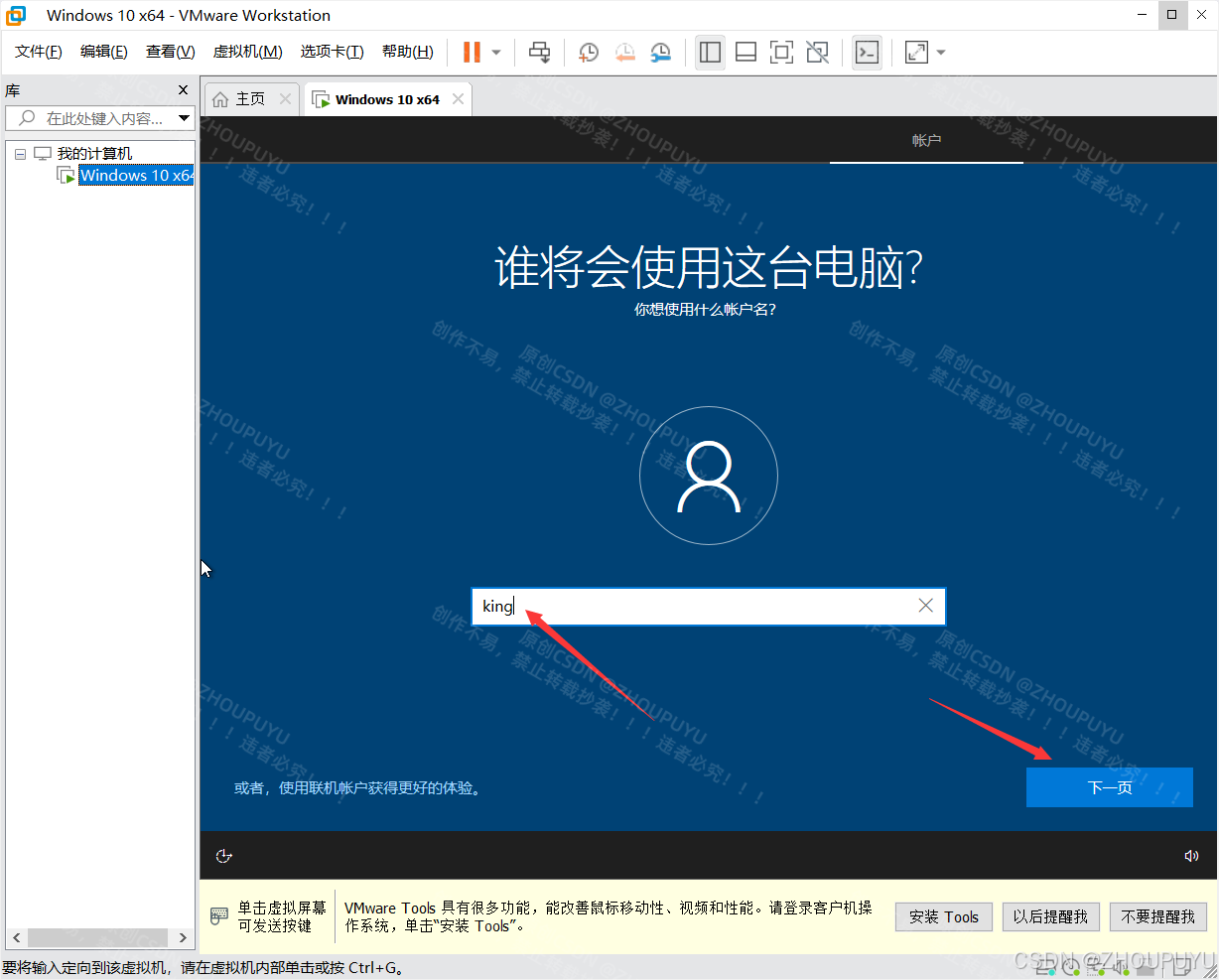The height and width of the screenshot is (980, 1219).
Task: Click the Unity mode icon
Action: (x=817, y=52)
